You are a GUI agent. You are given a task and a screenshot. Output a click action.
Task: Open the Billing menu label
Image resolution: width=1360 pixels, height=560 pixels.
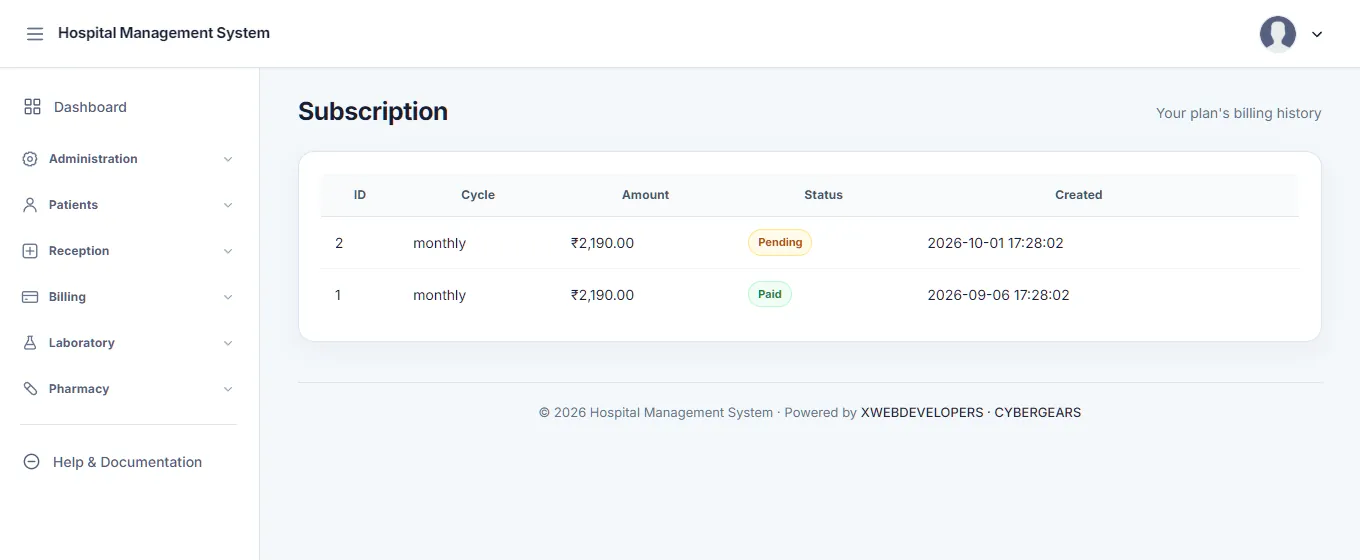click(x=67, y=297)
